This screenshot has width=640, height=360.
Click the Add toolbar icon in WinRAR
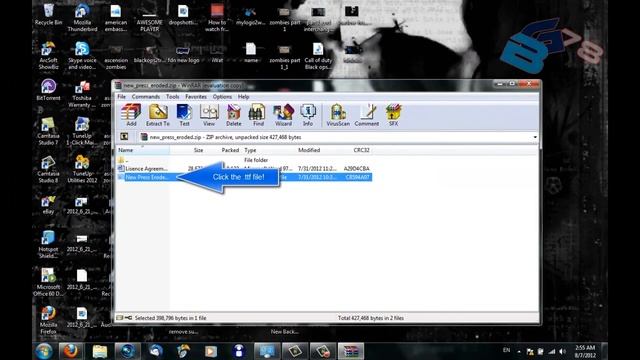pos(131,115)
